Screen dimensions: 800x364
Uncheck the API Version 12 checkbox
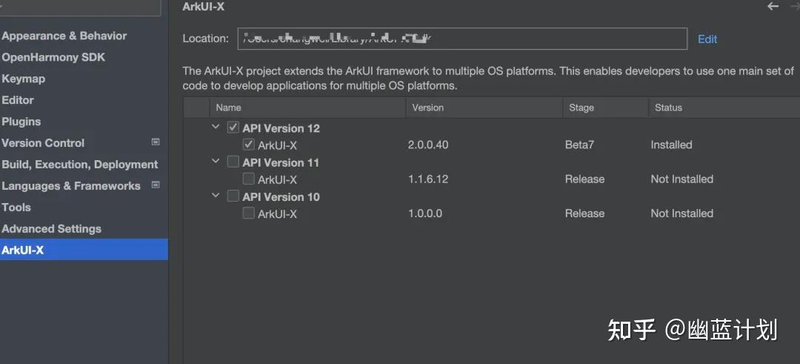pyautogui.click(x=233, y=128)
